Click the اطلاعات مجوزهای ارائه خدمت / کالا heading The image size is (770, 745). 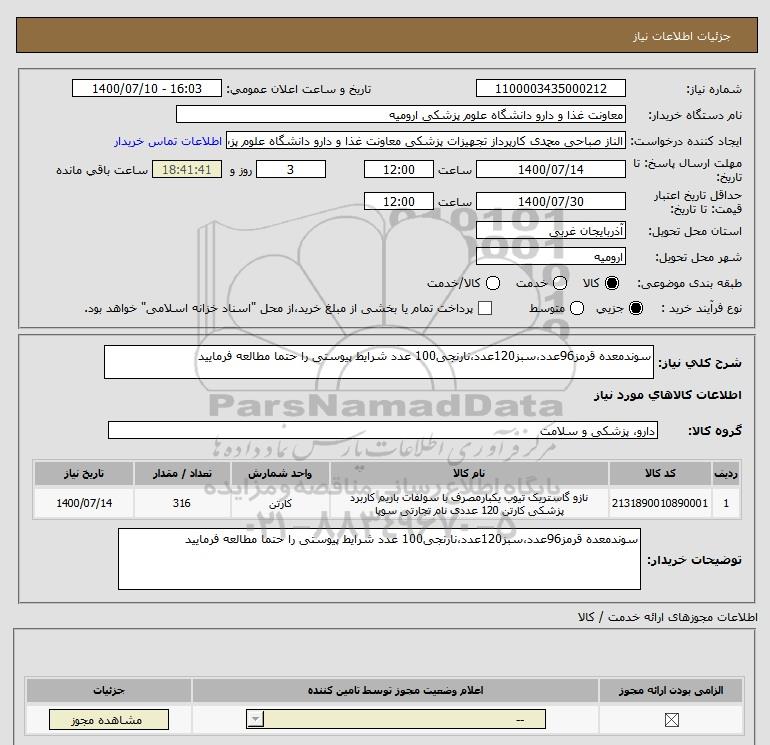668,617
